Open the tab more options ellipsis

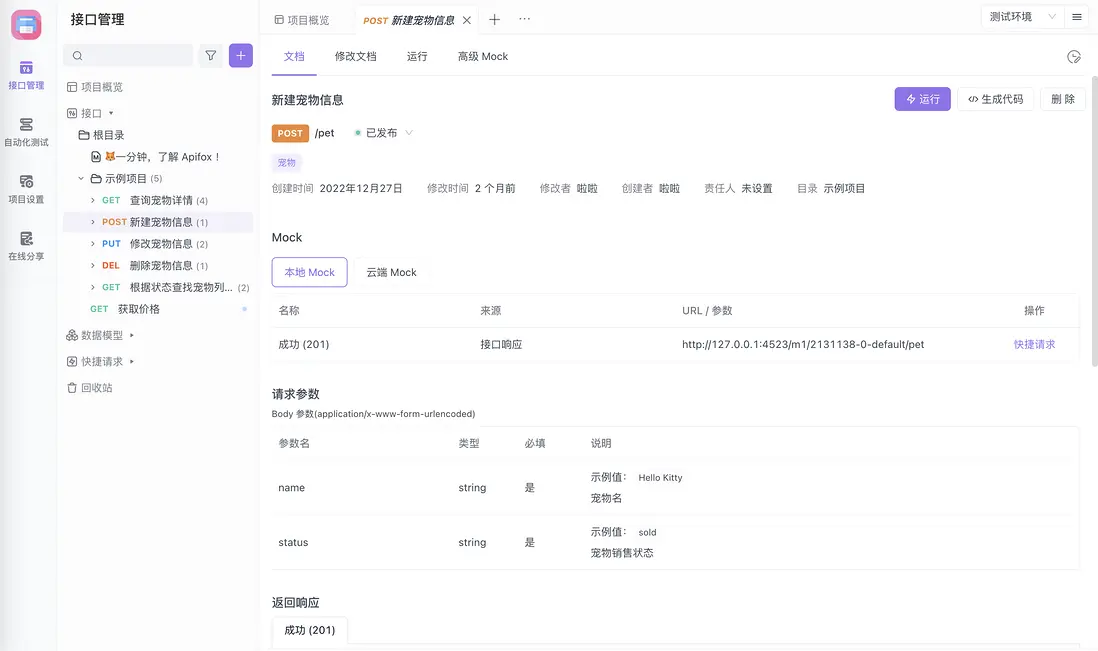524,19
